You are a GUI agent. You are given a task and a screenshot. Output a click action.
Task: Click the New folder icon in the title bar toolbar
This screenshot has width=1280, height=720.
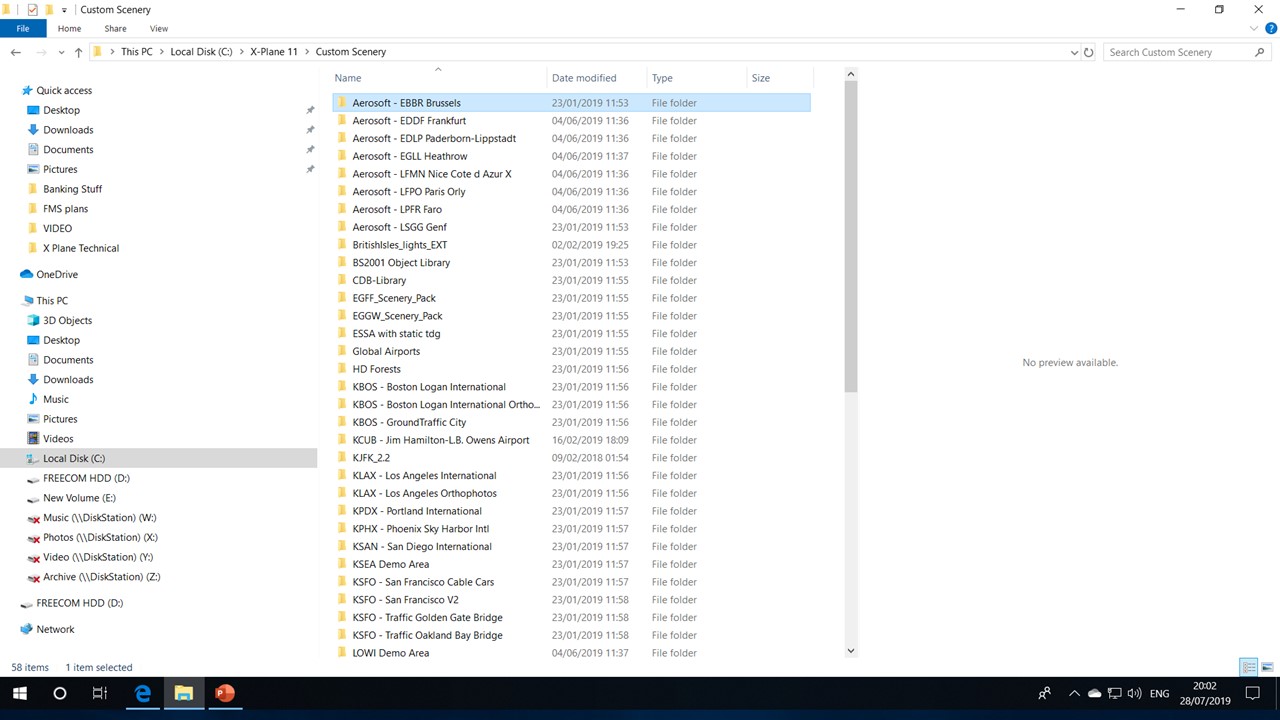pyautogui.click(x=49, y=10)
